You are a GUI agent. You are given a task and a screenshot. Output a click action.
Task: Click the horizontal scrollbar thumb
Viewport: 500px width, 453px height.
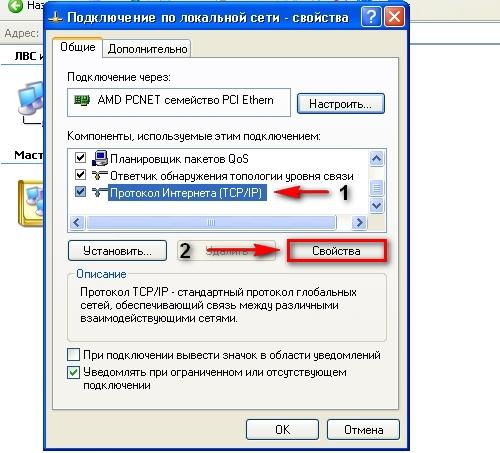[x=211, y=222]
